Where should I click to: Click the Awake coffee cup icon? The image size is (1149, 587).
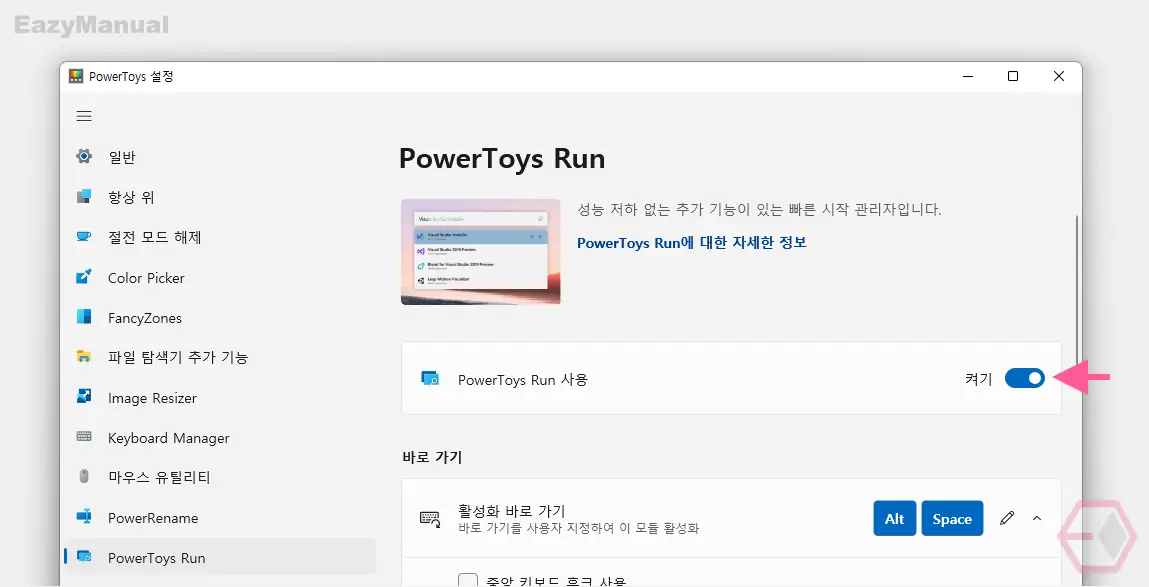tap(84, 237)
